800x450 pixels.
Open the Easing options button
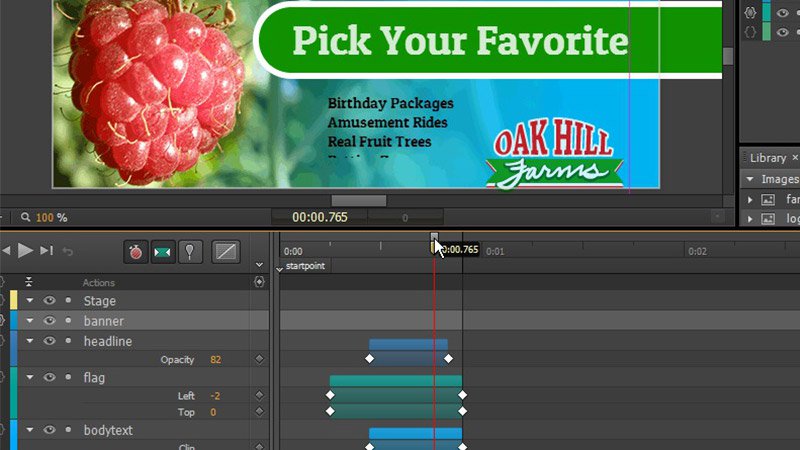(226, 252)
